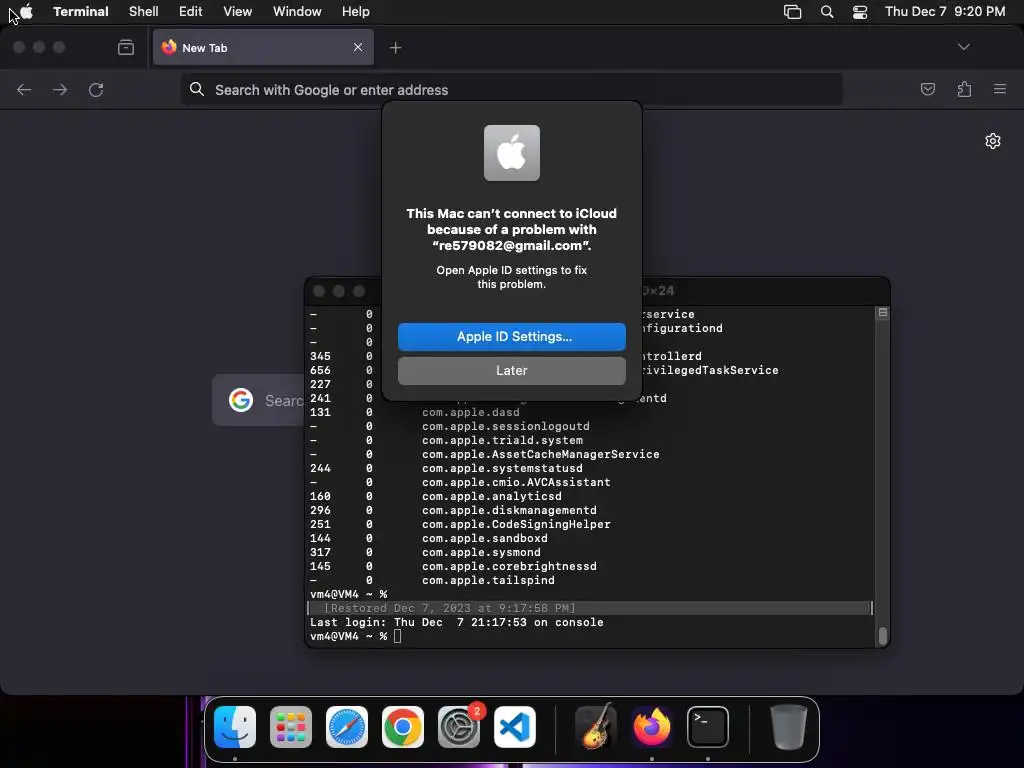Click com.apple.triald.system in Terminal
Image resolution: width=1024 pixels, height=768 pixels.
click(502, 440)
